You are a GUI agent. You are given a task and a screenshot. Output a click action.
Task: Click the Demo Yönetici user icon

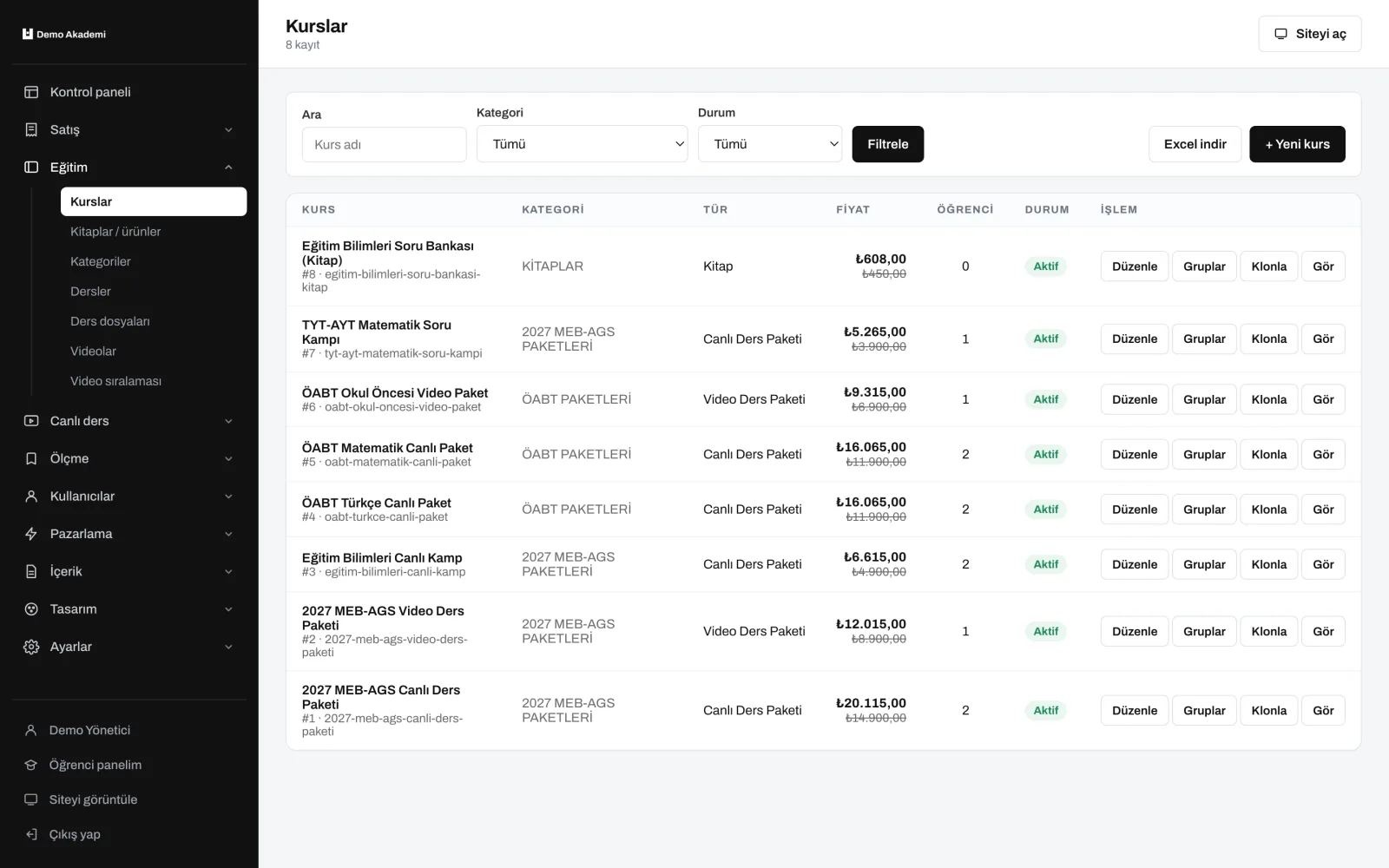31,730
